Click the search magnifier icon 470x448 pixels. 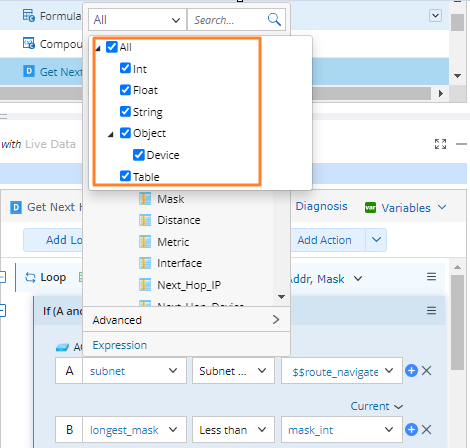coord(274,20)
